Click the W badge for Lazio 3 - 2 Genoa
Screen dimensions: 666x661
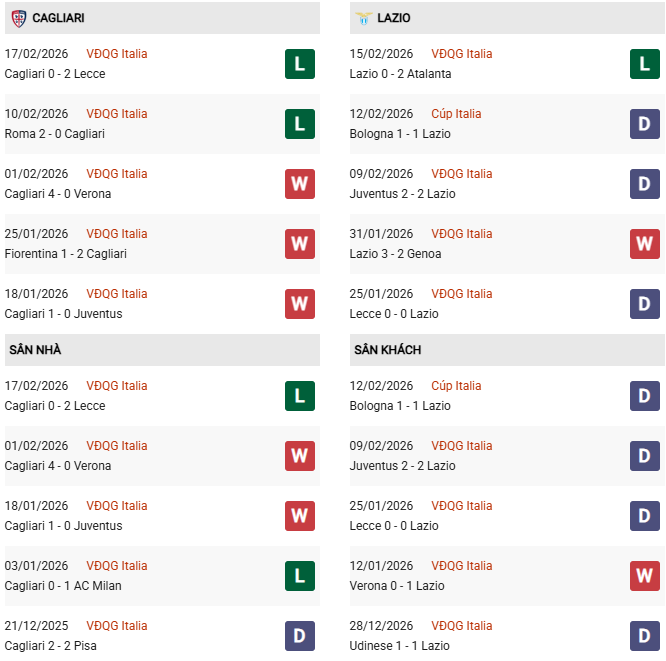(x=644, y=244)
